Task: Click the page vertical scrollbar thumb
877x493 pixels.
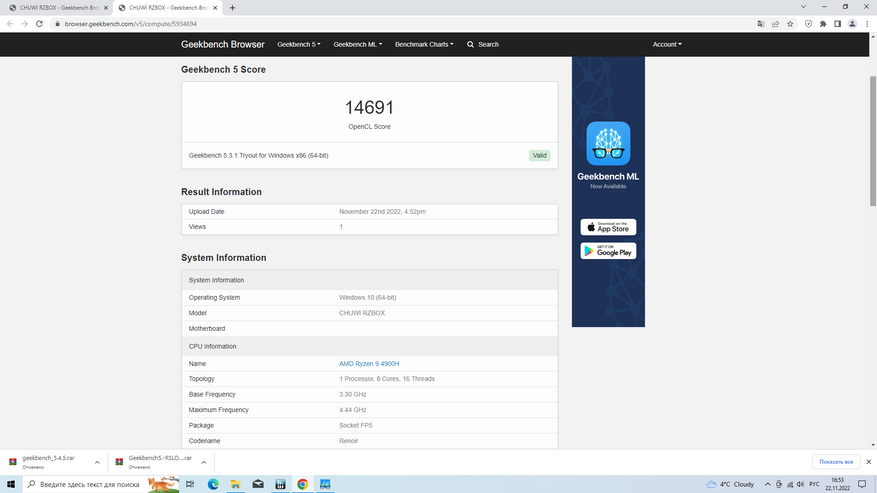Action: pos(873,141)
